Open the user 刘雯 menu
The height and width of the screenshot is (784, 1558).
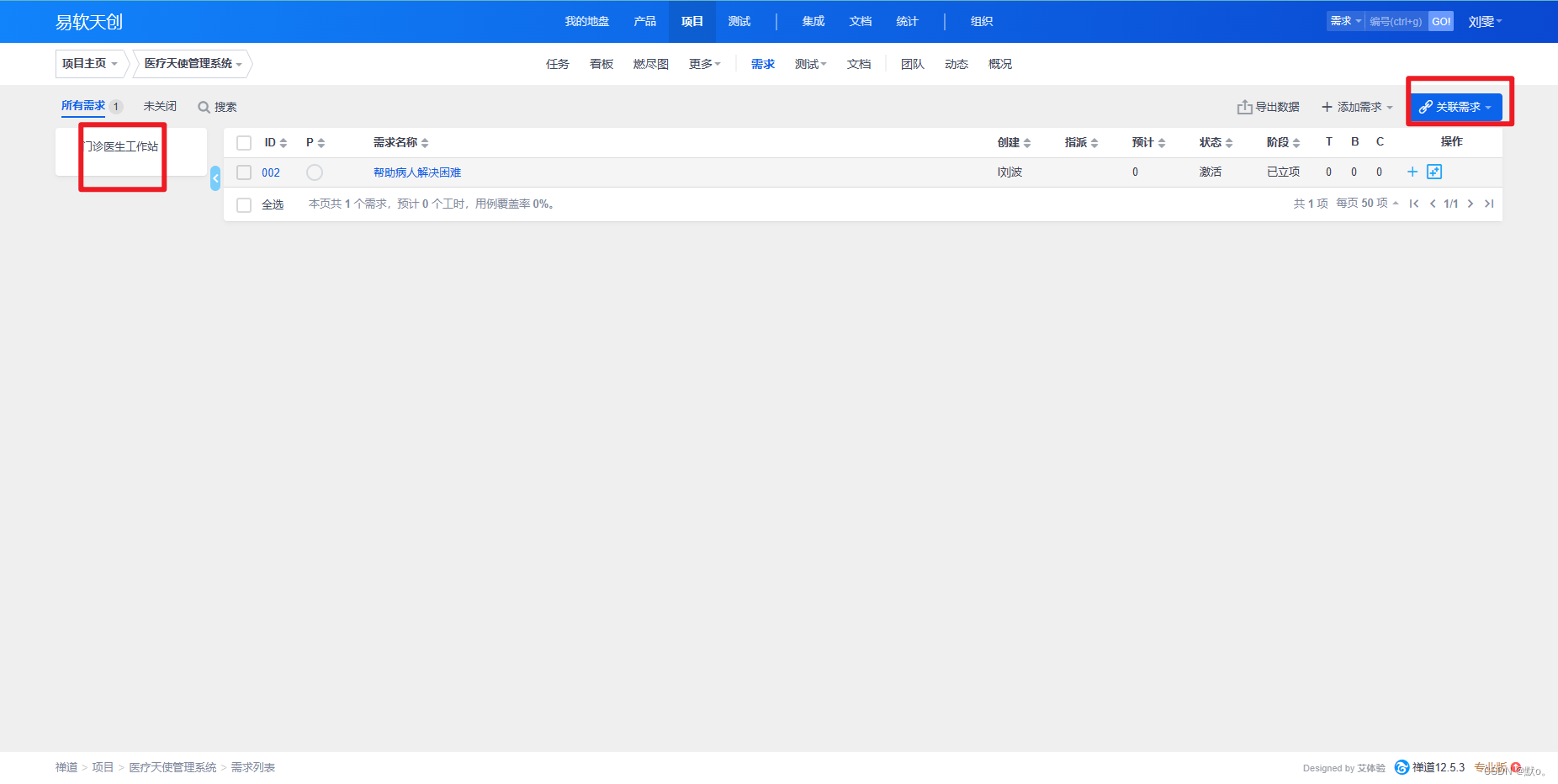click(1485, 22)
